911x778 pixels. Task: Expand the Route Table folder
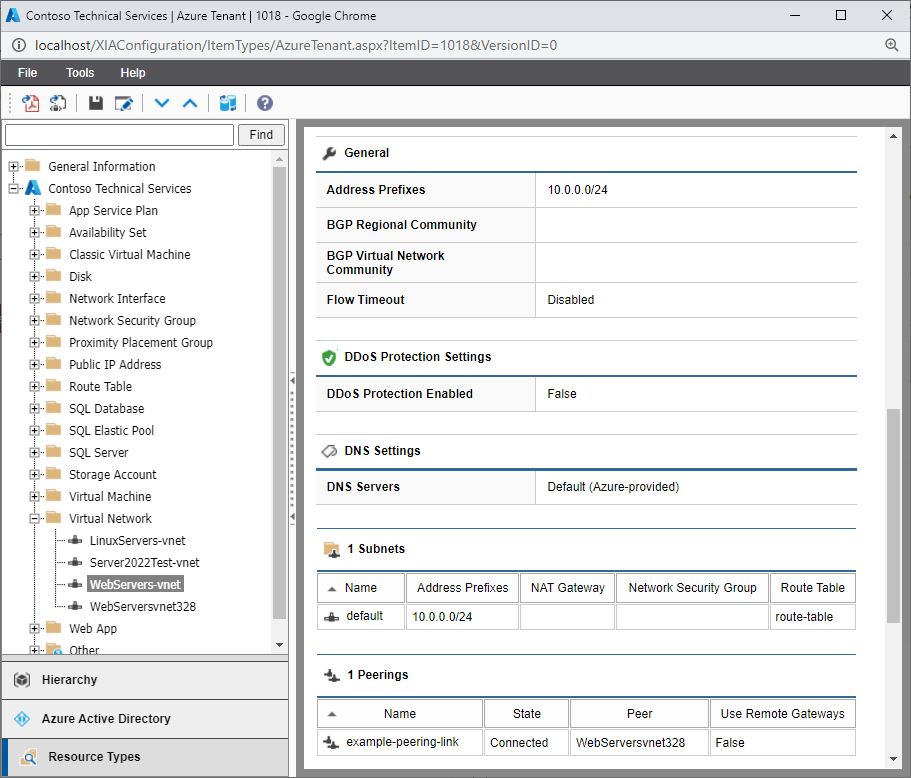34,386
